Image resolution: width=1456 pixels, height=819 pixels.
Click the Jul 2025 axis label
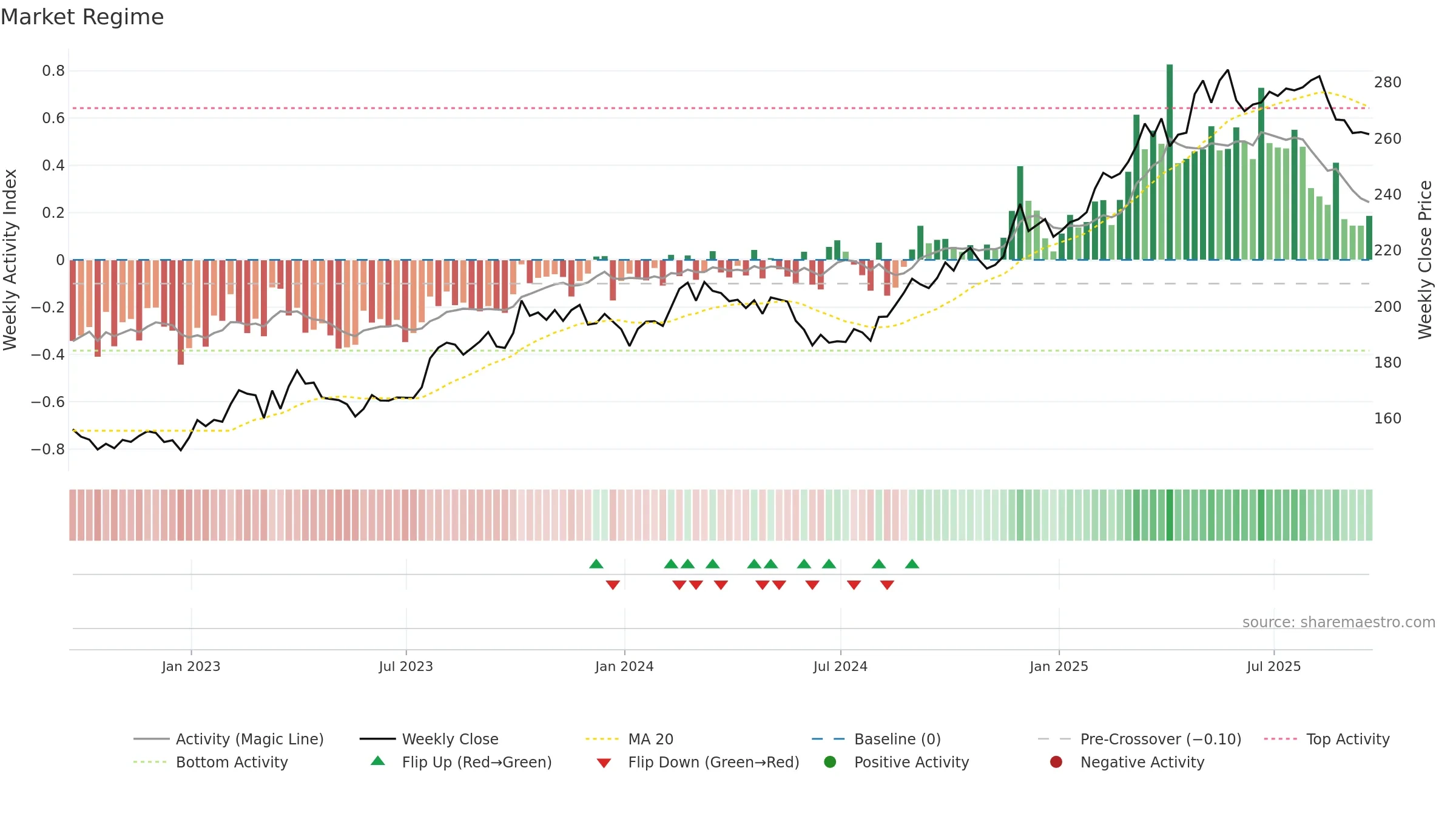coord(1274,666)
